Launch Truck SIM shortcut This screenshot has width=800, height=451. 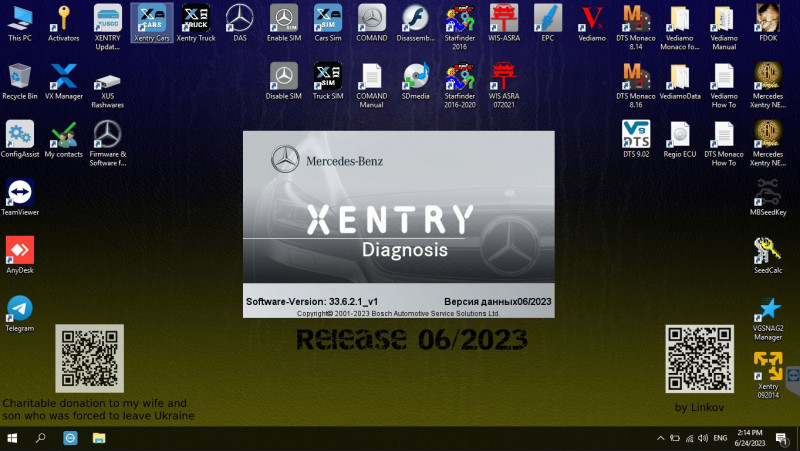328,82
